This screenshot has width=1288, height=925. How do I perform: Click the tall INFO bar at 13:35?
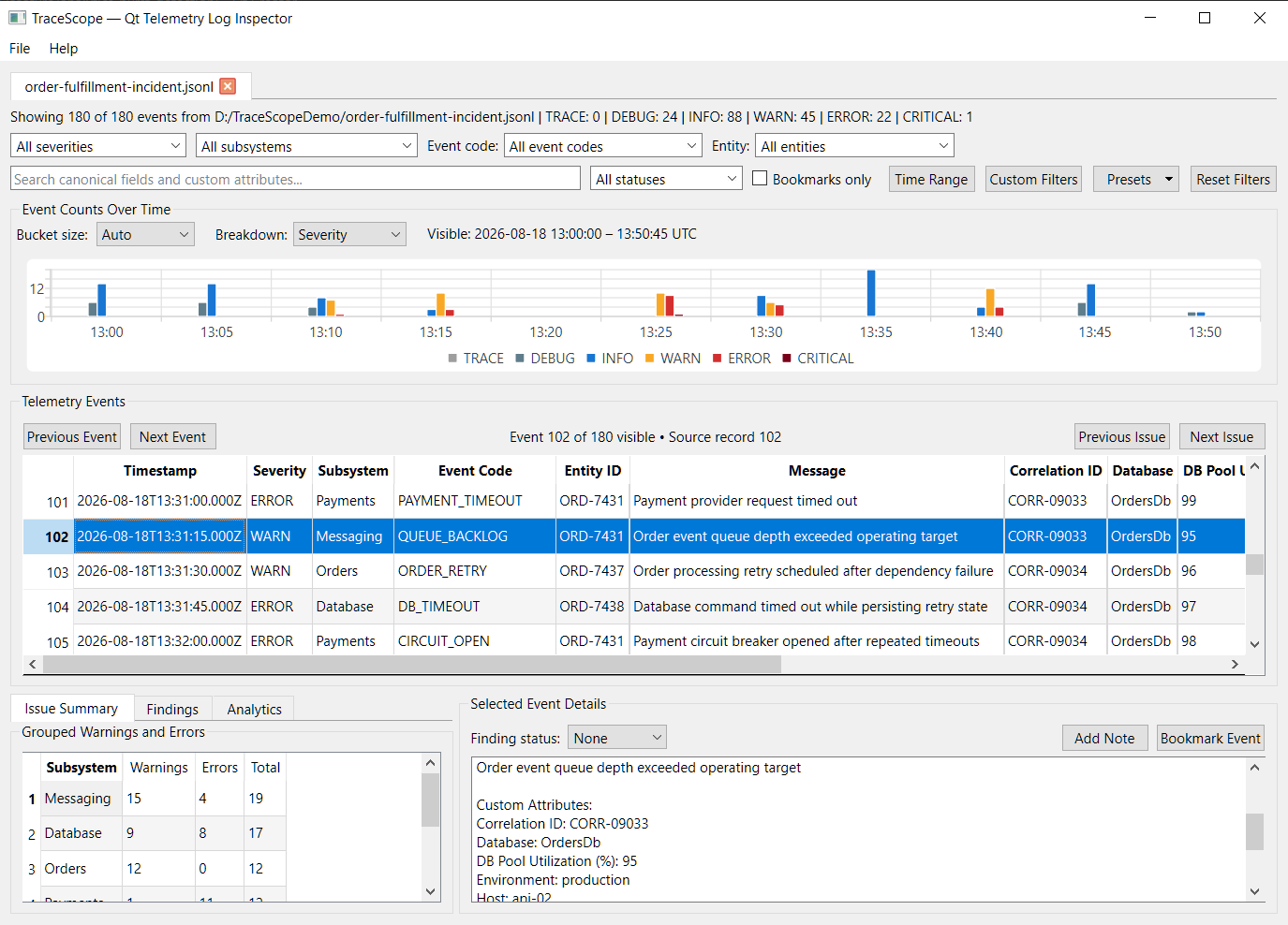(871, 293)
